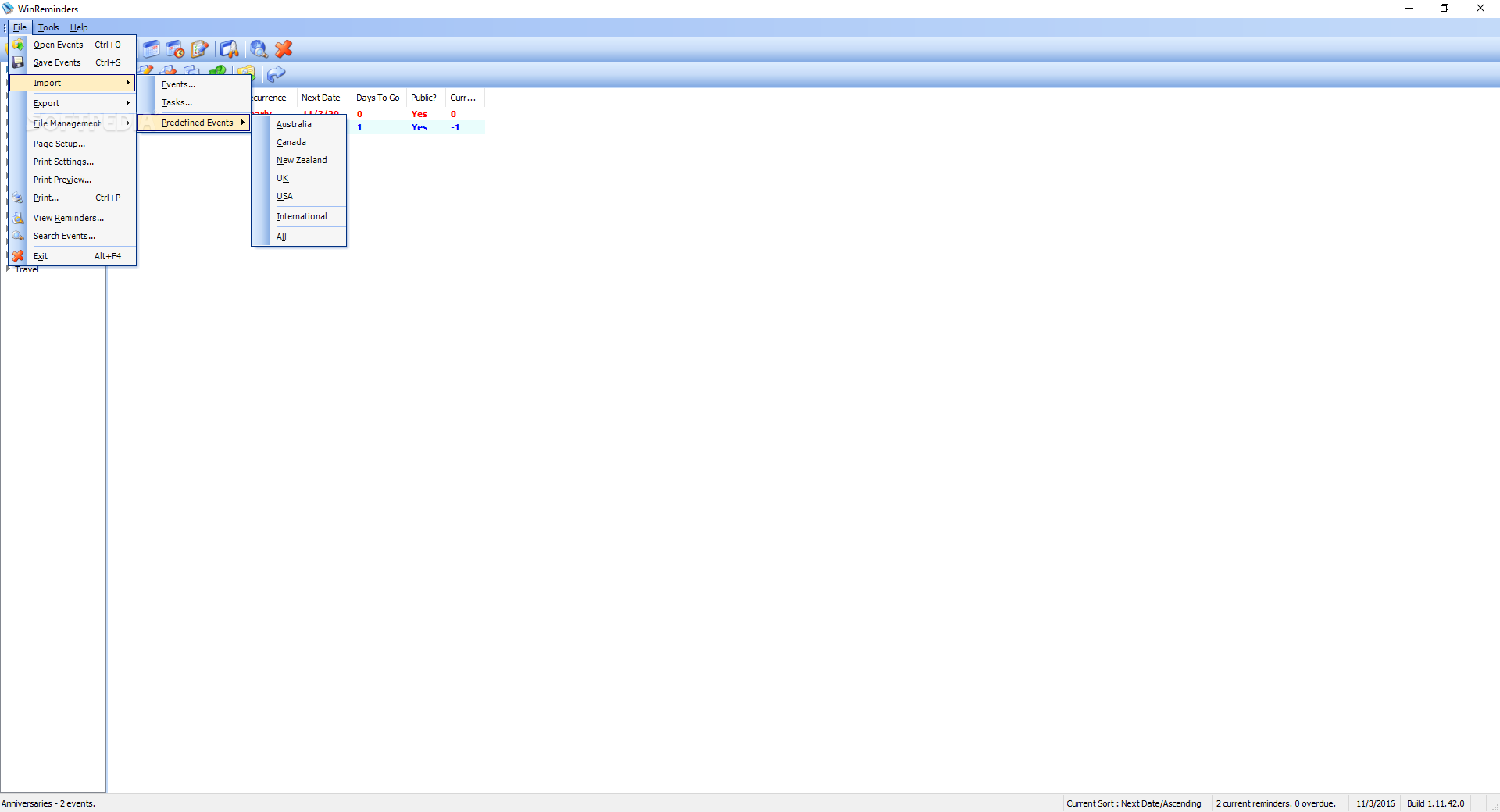Click the calendar events toolbar icon
Viewport: 1500px width, 812px height.
point(152,49)
